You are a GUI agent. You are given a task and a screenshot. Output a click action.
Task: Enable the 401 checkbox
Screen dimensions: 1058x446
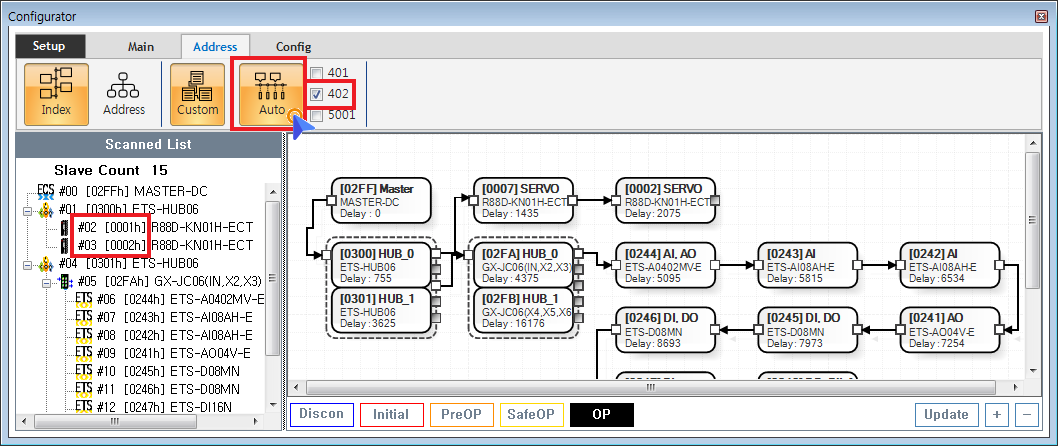click(316, 73)
